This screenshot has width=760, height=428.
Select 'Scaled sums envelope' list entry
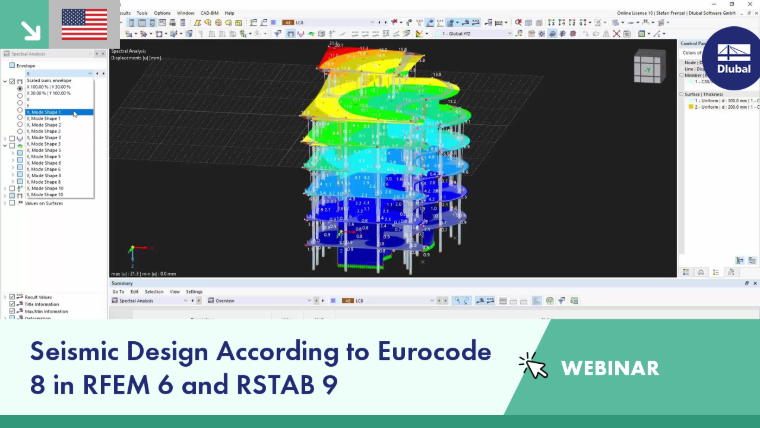[x=49, y=80]
